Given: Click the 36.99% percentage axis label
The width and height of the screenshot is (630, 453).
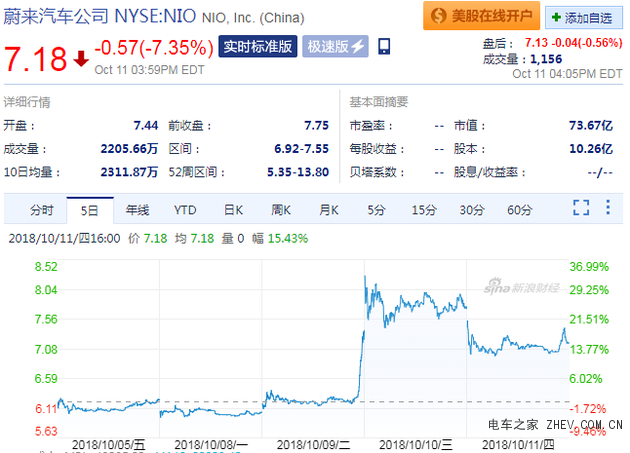Looking at the screenshot, I should (x=589, y=266).
